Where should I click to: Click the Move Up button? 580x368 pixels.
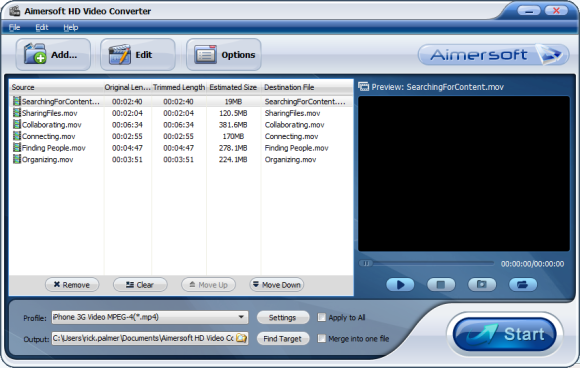(208, 285)
